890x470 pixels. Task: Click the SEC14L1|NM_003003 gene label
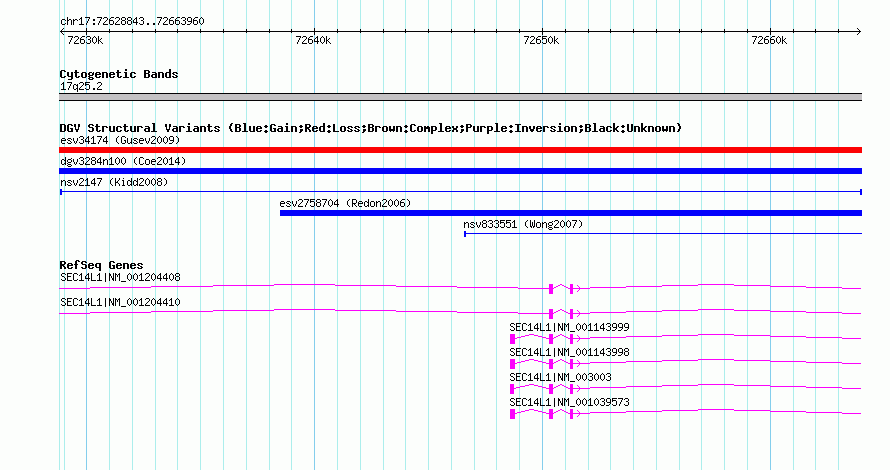(x=560, y=377)
